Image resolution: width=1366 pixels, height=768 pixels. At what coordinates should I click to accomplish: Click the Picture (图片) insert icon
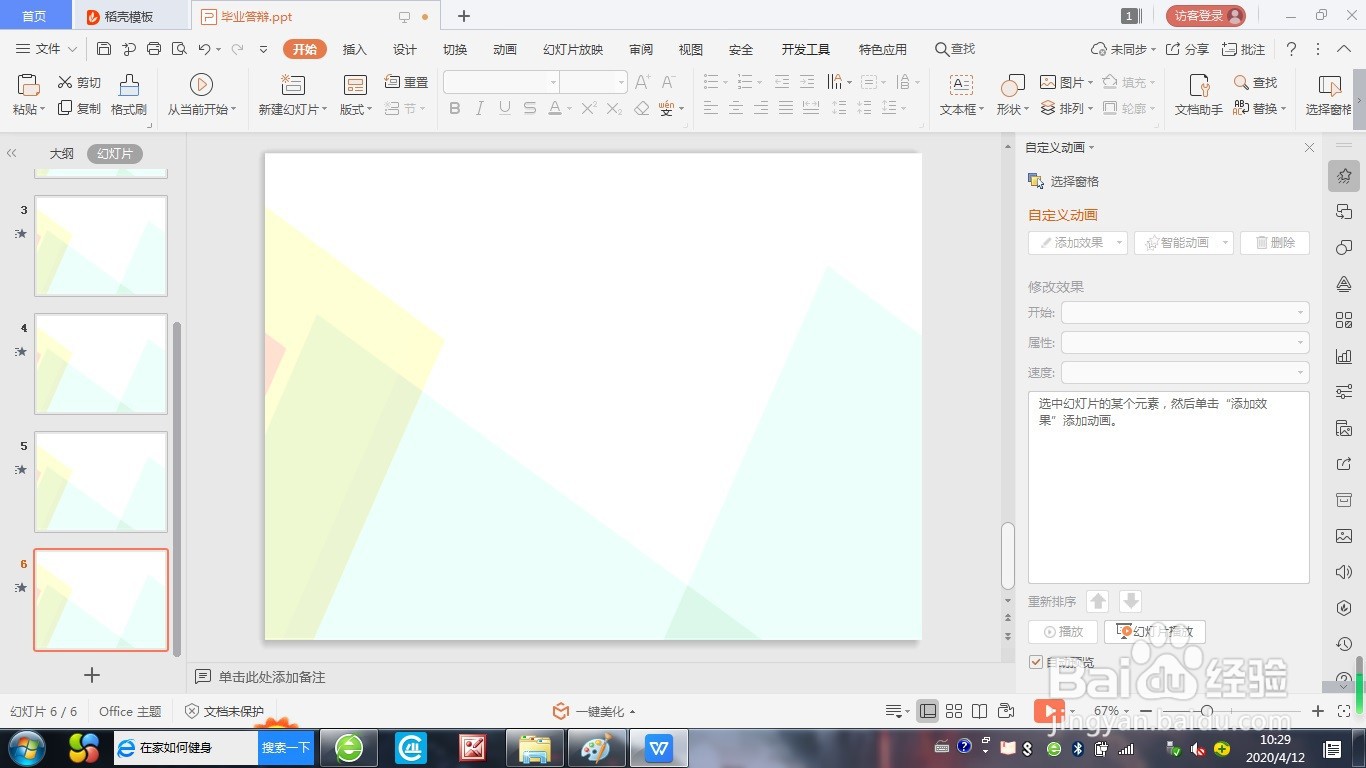click(1048, 82)
